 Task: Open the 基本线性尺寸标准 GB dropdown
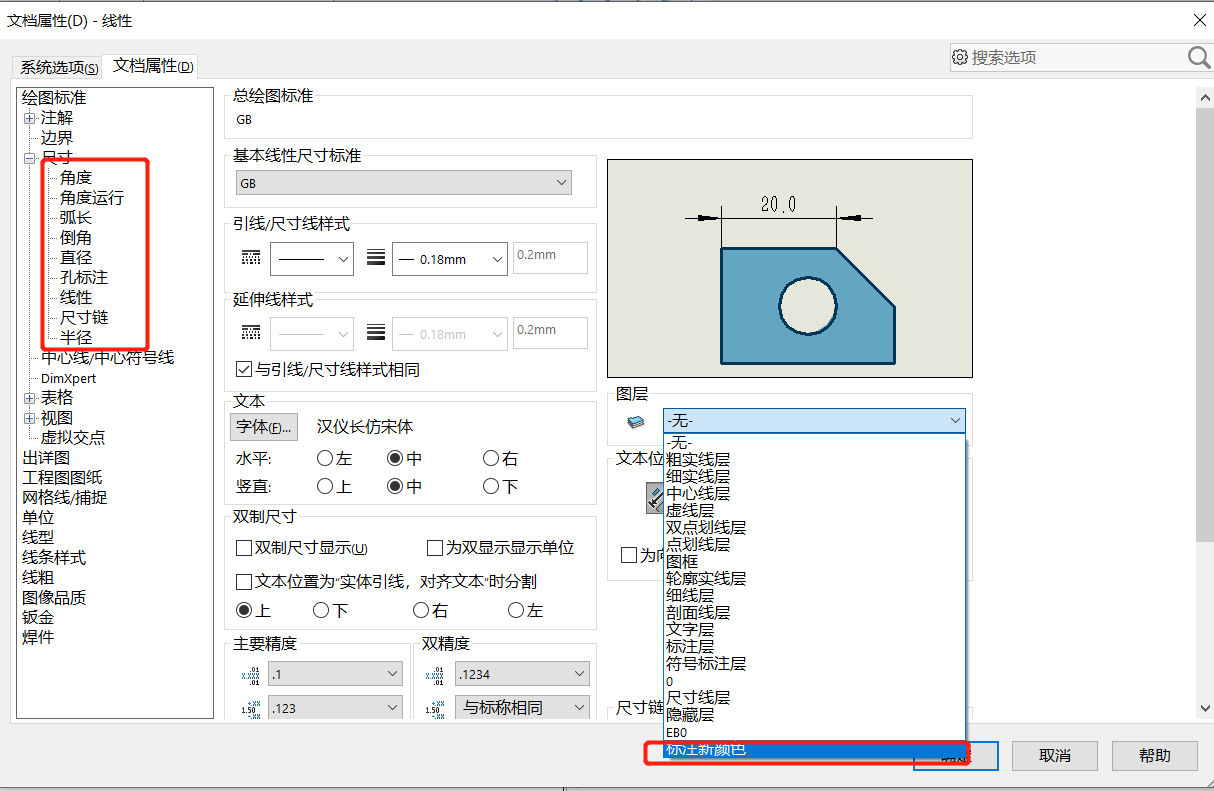coord(403,183)
